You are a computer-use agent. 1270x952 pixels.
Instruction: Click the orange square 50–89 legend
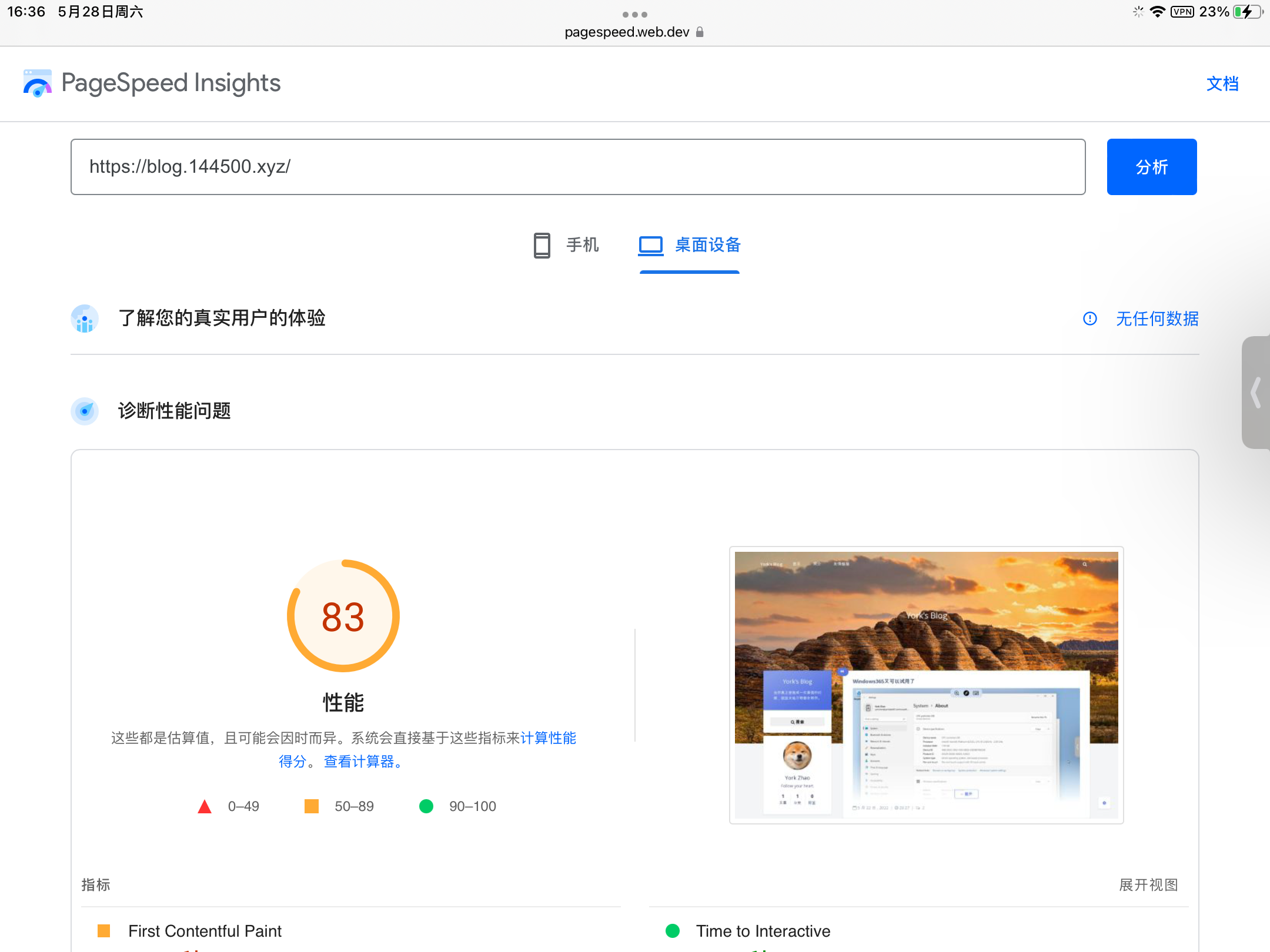[339, 806]
